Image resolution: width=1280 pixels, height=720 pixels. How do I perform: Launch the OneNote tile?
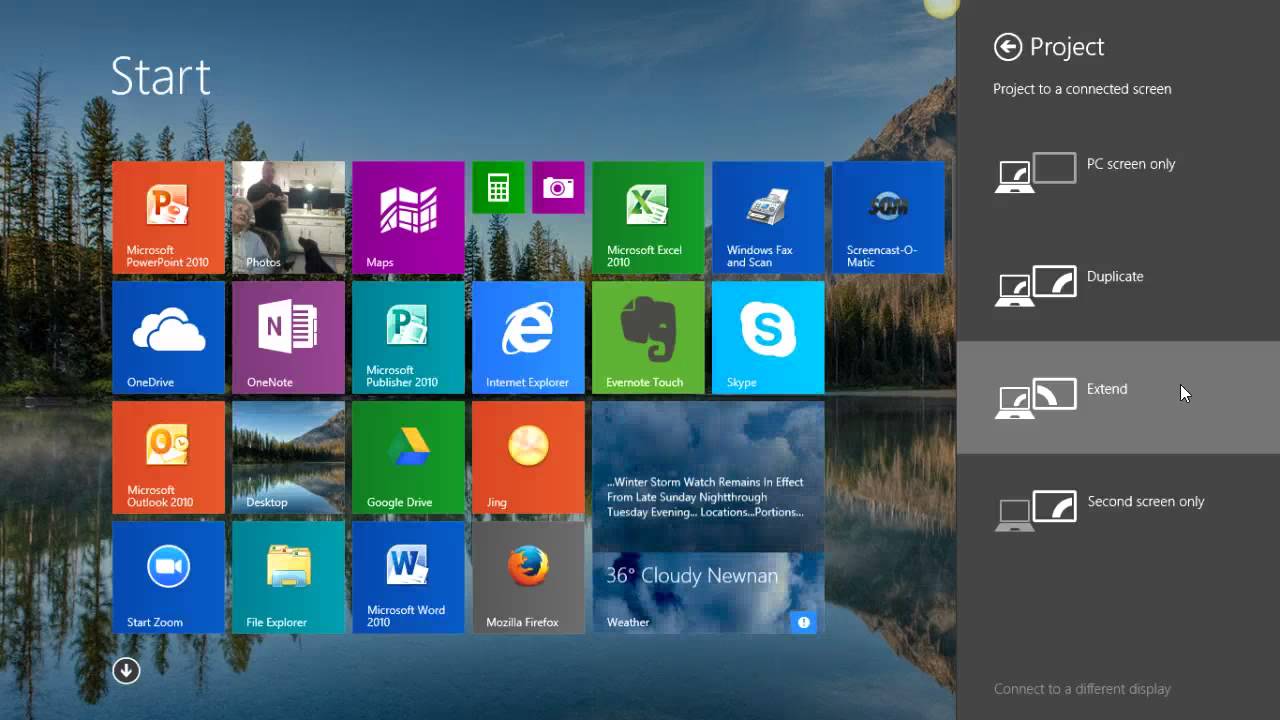[288, 337]
